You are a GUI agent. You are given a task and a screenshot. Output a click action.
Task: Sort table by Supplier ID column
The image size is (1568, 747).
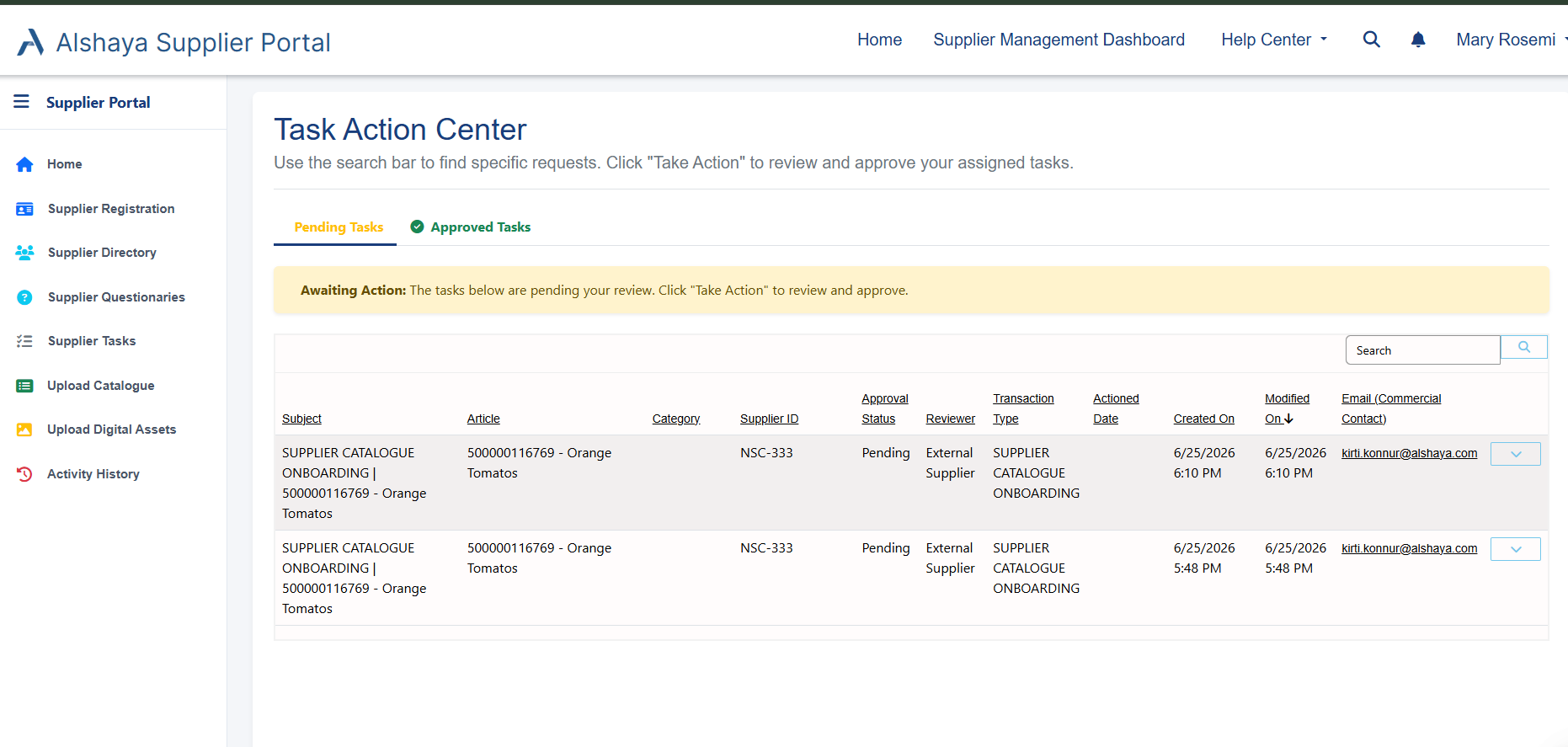pyautogui.click(x=769, y=419)
